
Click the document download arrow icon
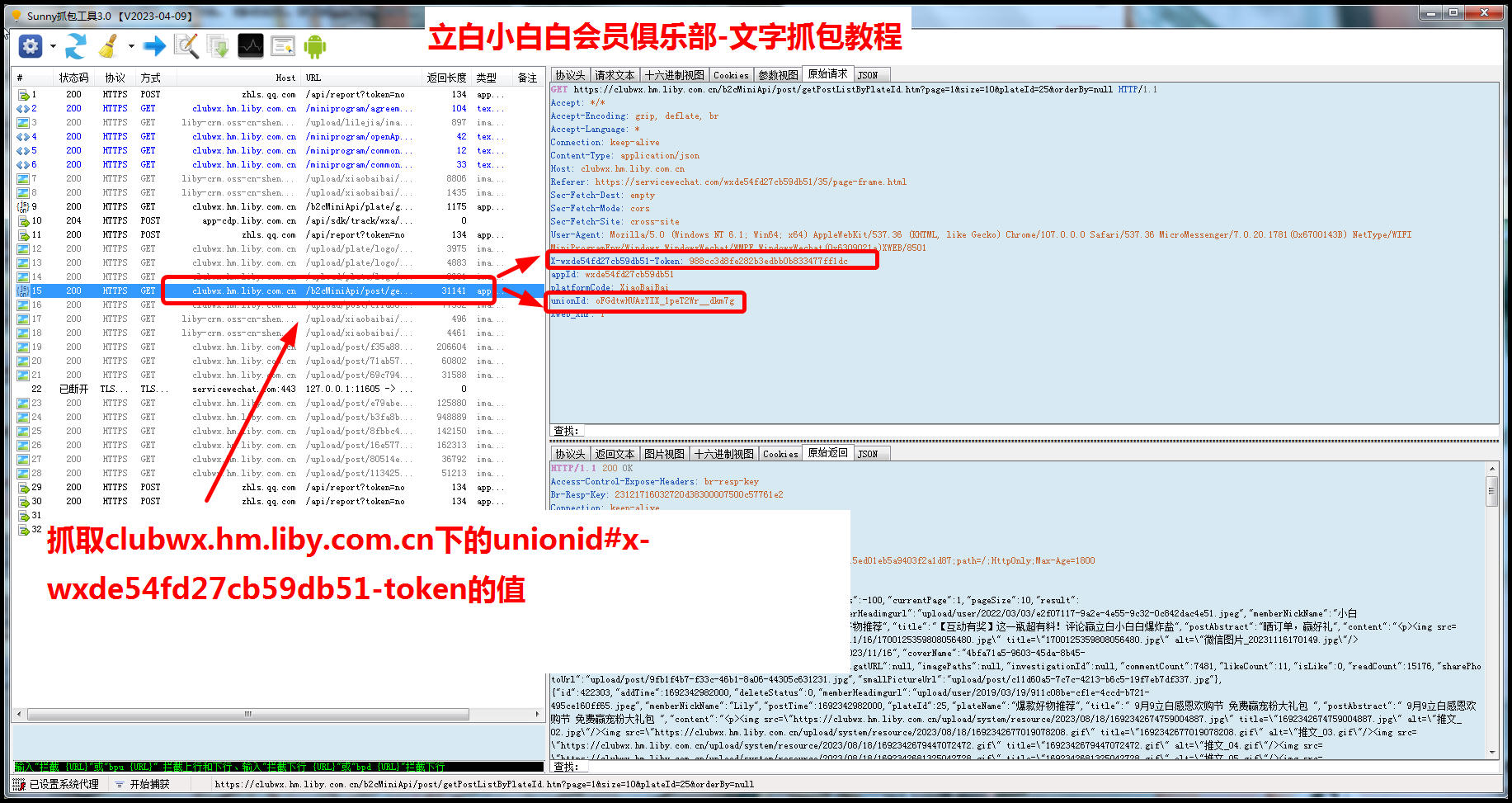pyautogui.click(x=219, y=46)
